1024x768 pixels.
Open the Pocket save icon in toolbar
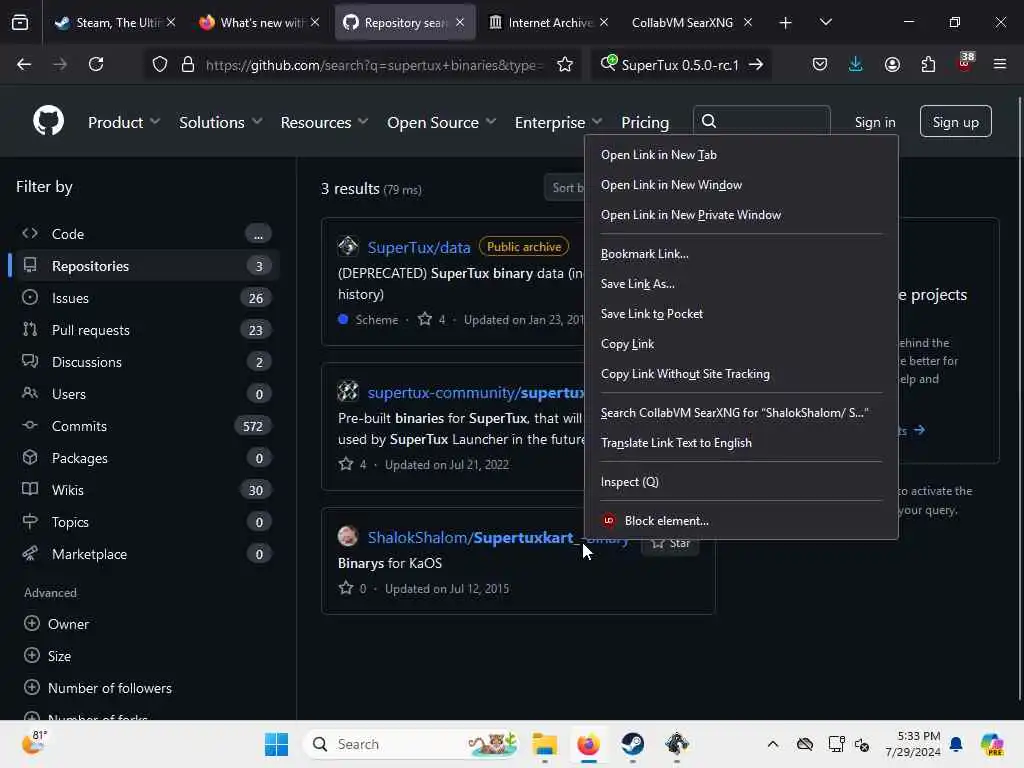pos(820,64)
